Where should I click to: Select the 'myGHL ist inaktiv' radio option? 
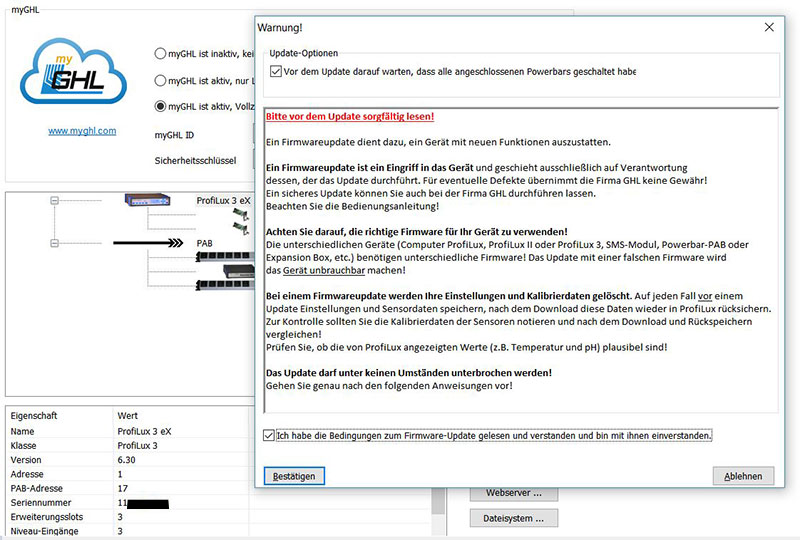161,53
